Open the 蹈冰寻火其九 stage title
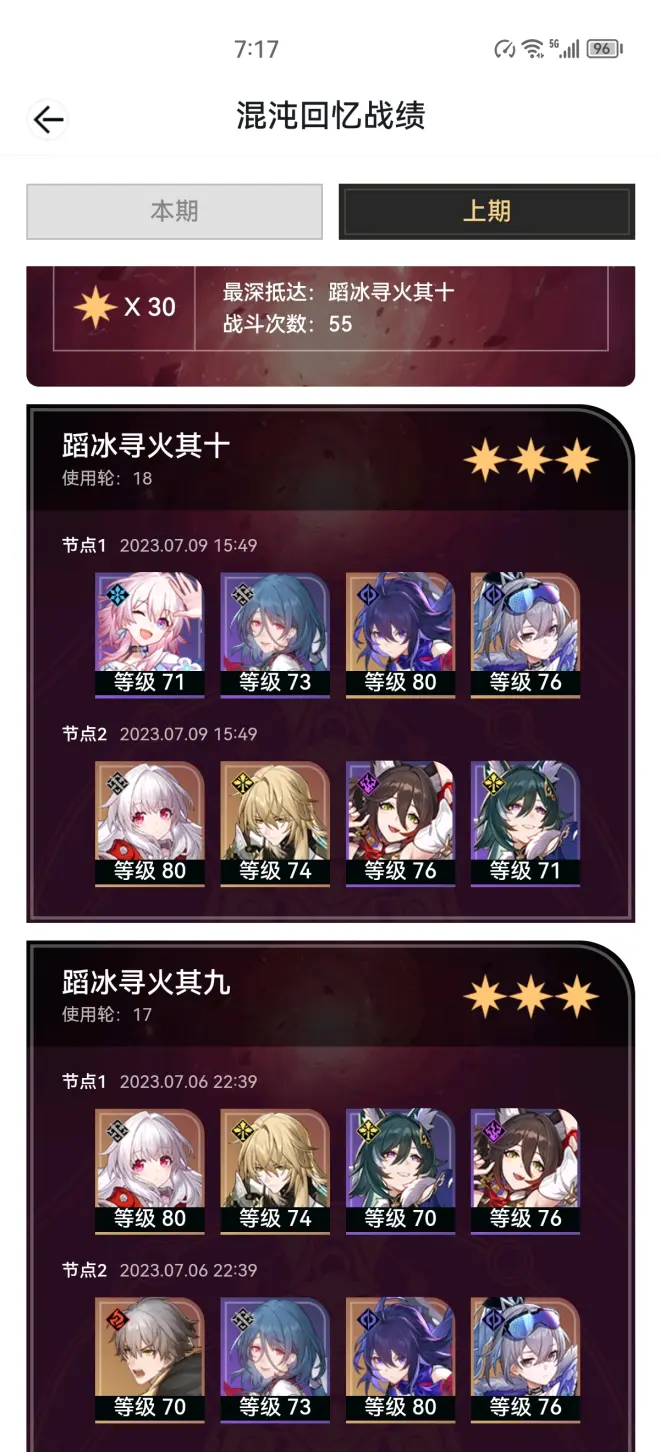Image resolution: width=660 pixels, height=1452 pixels. click(146, 982)
